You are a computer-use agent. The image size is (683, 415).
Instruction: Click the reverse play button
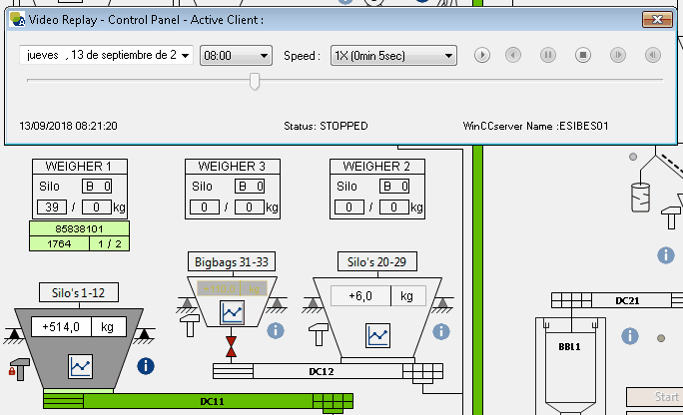(x=512, y=56)
